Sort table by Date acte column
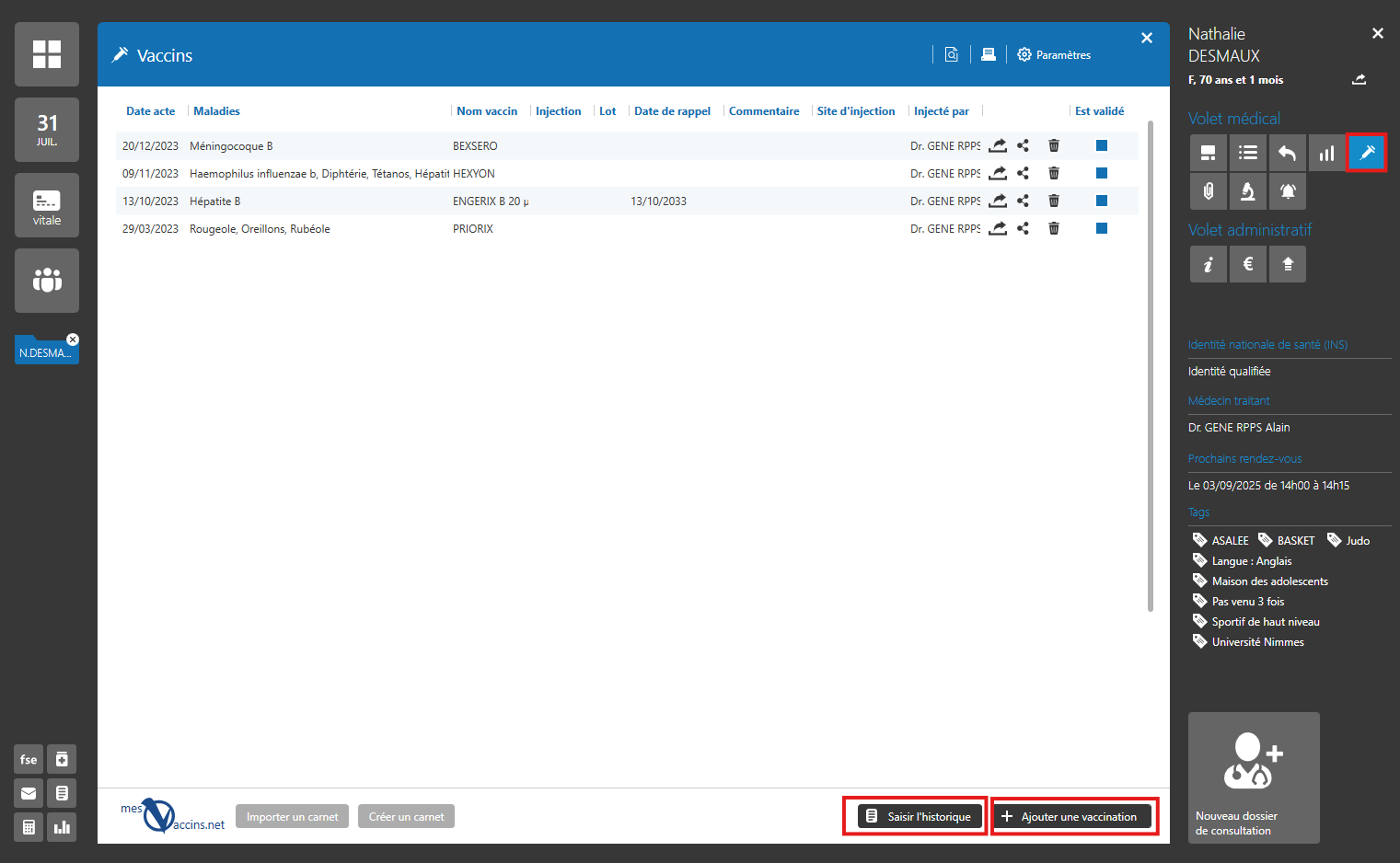 point(150,111)
